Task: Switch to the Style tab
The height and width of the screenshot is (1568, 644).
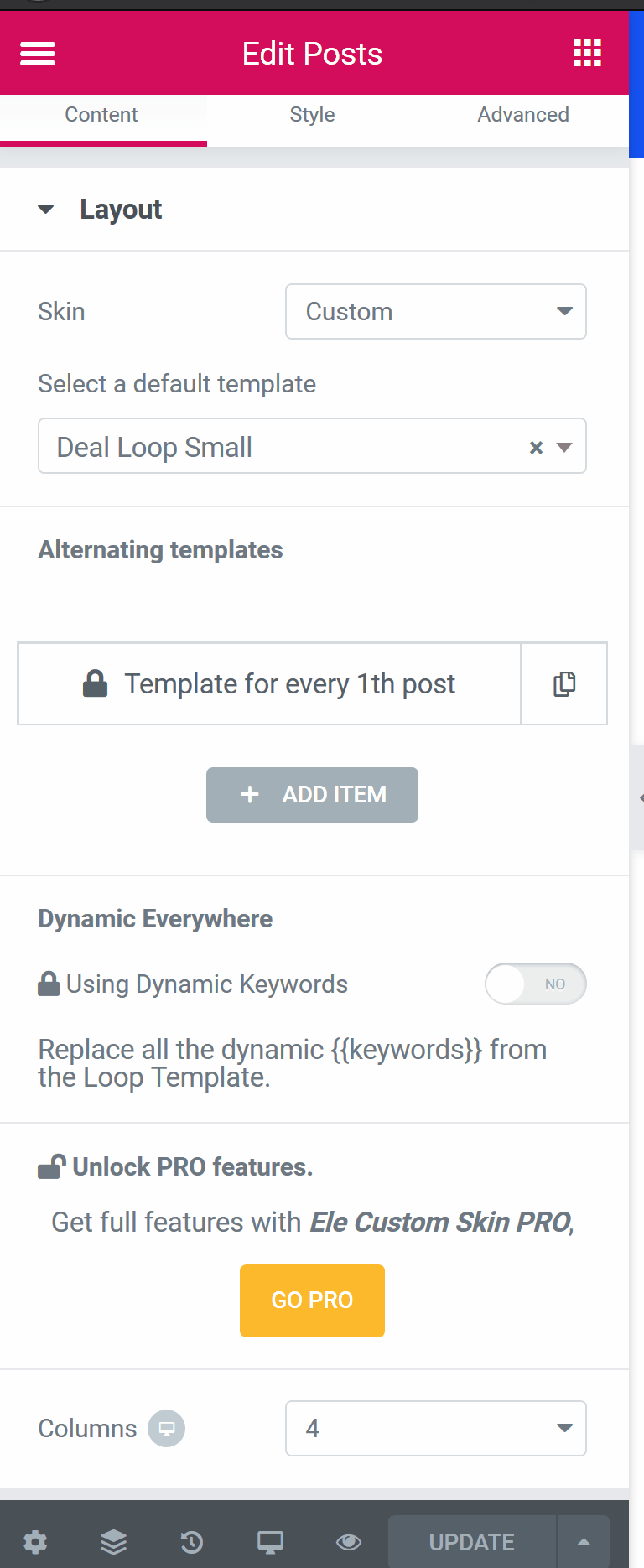Action: click(312, 114)
